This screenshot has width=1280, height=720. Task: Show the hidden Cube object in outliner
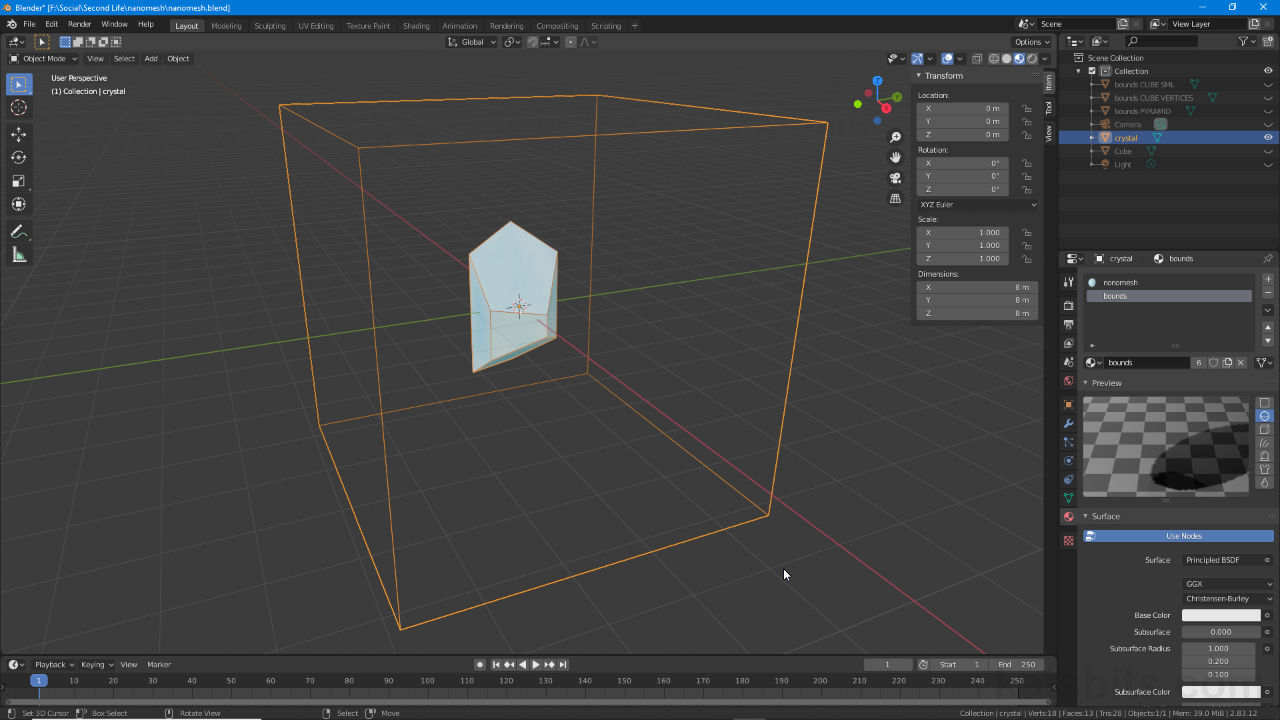point(1268,151)
